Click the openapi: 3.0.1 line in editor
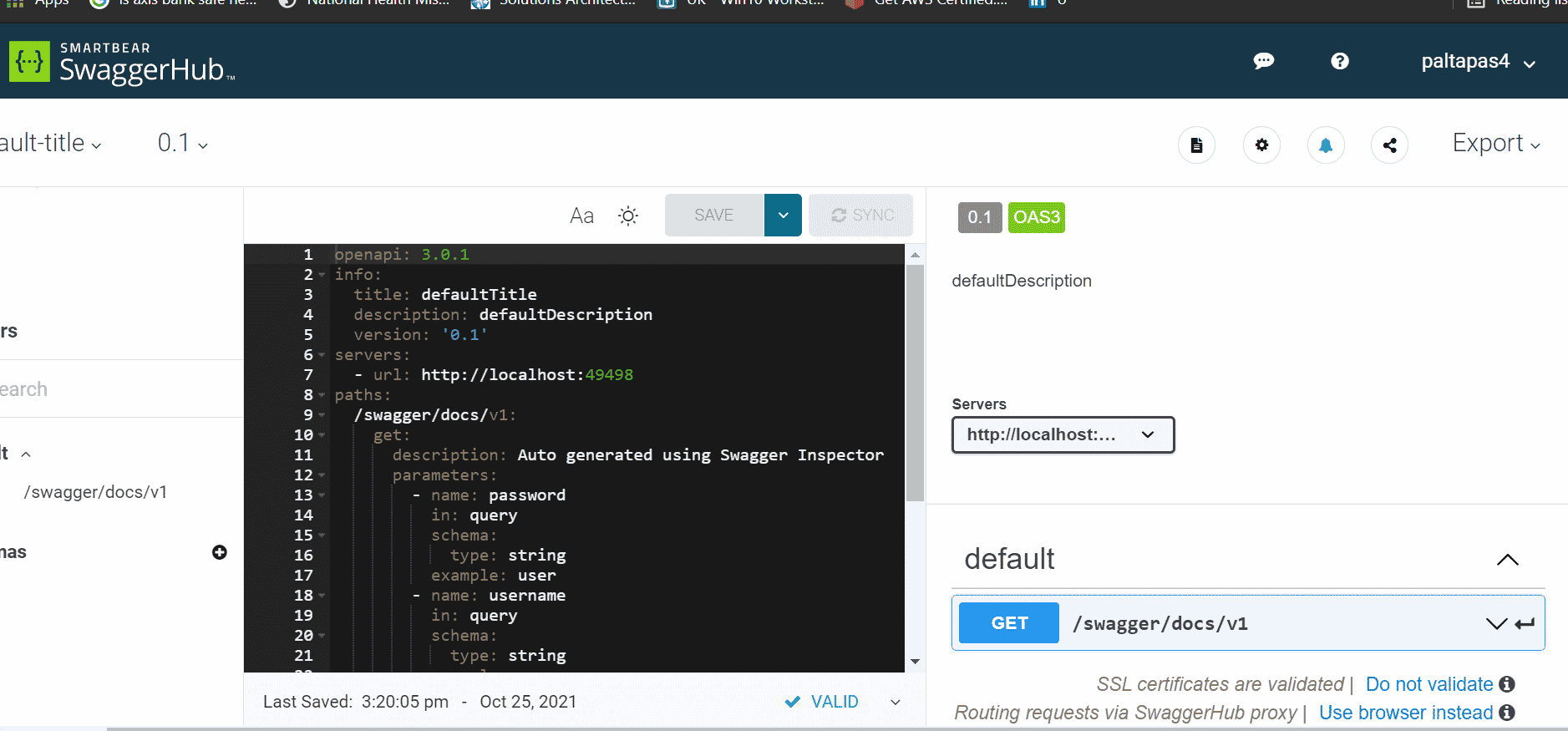The image size is (1568, 731). point(402,255)
